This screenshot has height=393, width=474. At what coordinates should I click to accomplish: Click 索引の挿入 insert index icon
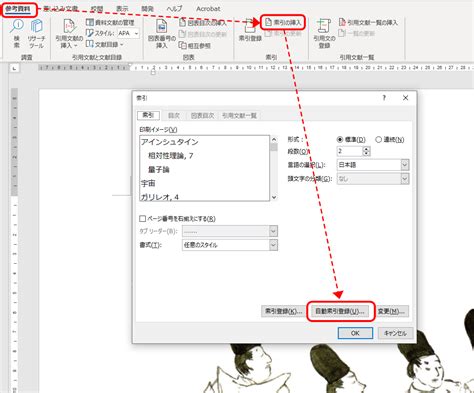click(283, 22)
